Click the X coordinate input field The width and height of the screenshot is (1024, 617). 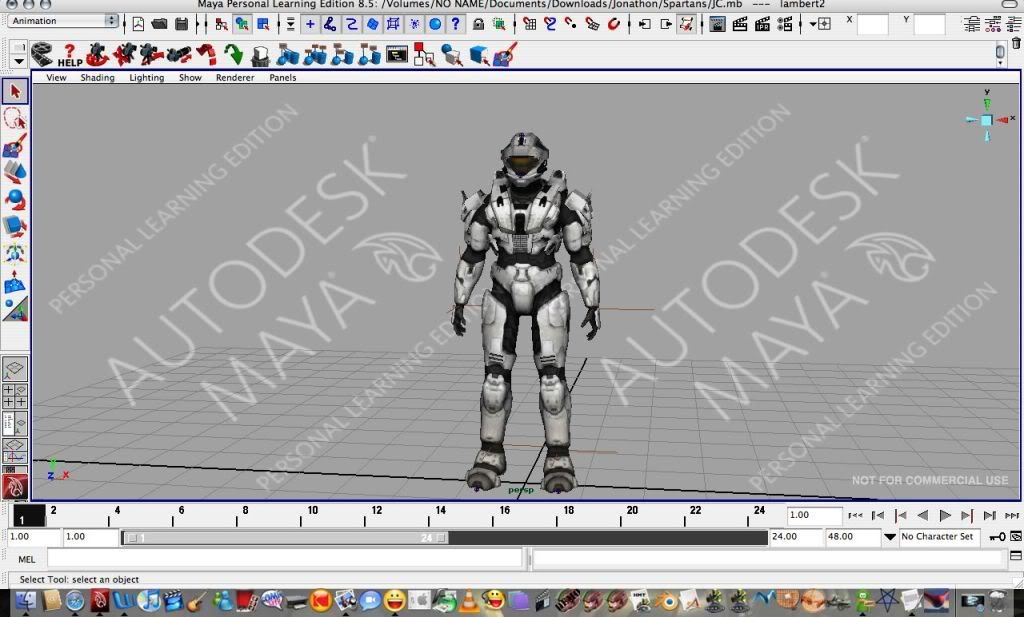[x=872, y=24]
